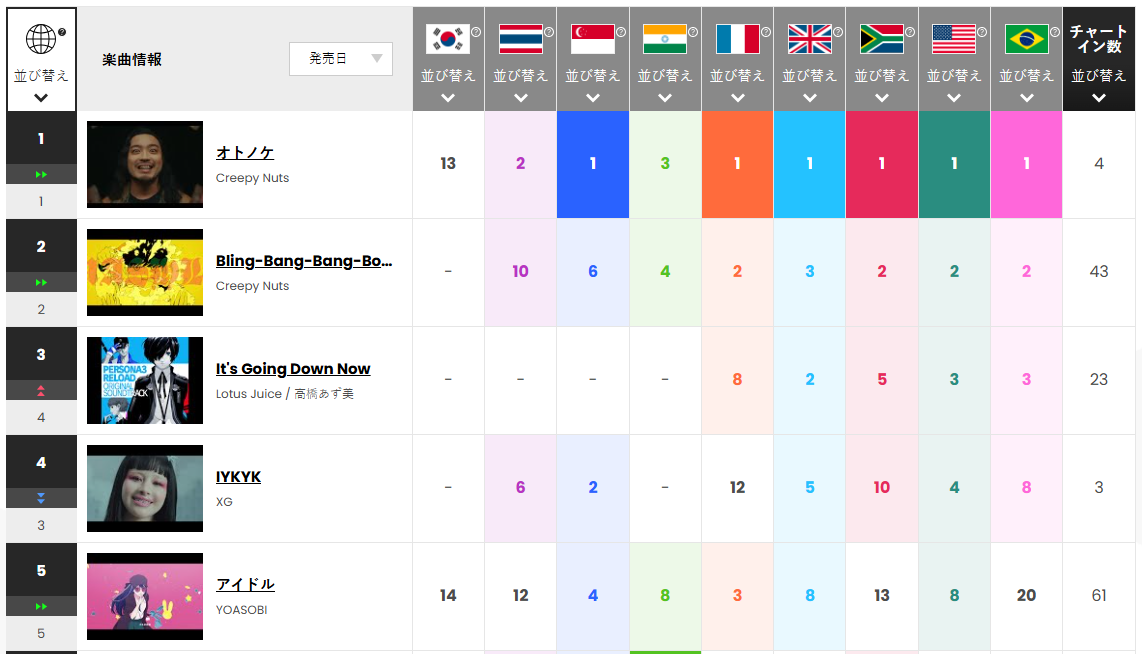Click the India flag icon
The width and height of the screenshot is (1142, 654).
[664, 39]
